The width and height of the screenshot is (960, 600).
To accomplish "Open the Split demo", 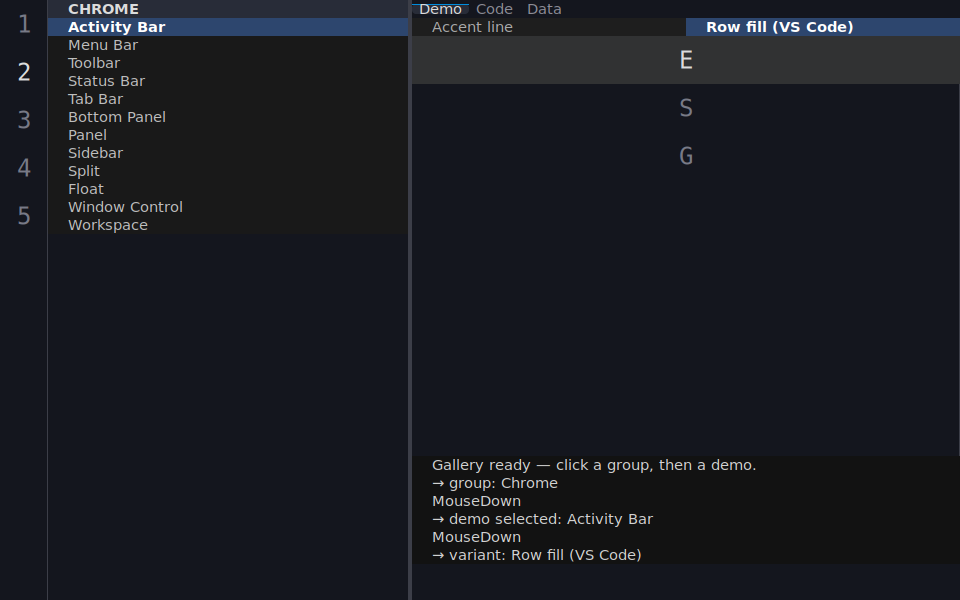I will click(x=228, y=171).
